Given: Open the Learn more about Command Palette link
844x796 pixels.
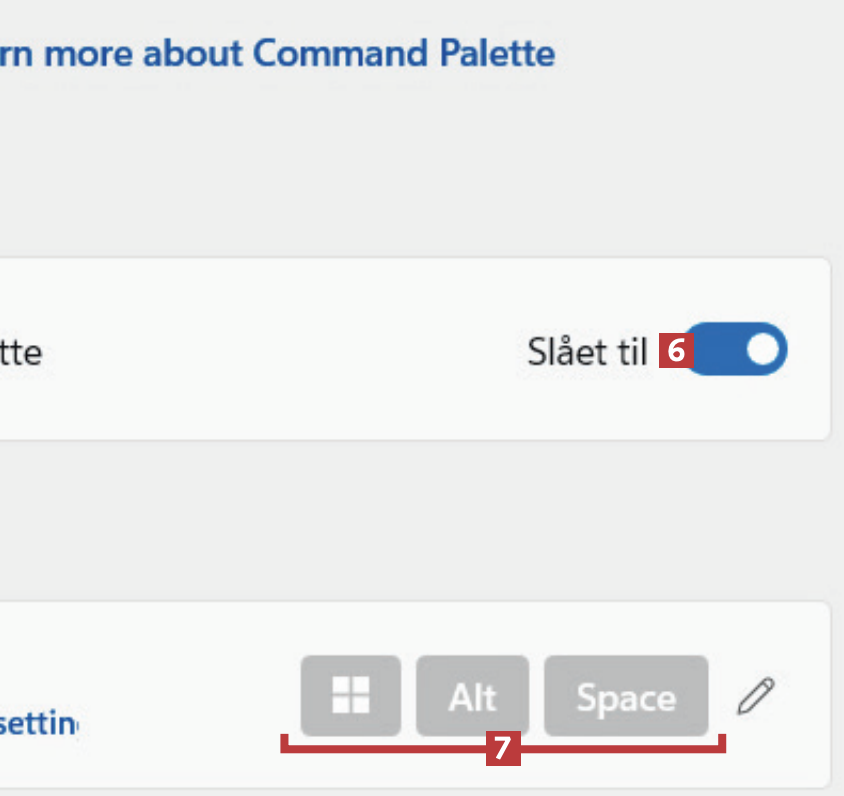Looking at the screenshot, I should pyautogui.click(x=278, y=53).
